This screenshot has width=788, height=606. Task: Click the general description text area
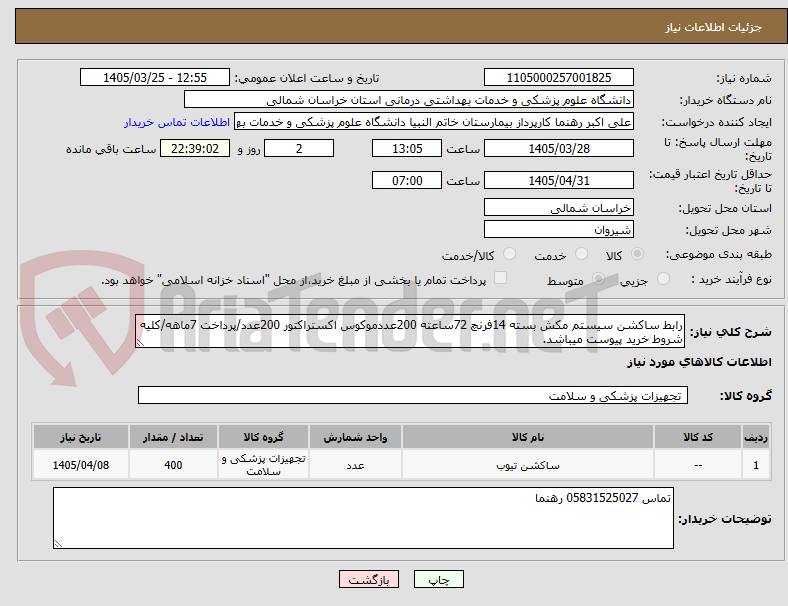(x=410, y=332)
